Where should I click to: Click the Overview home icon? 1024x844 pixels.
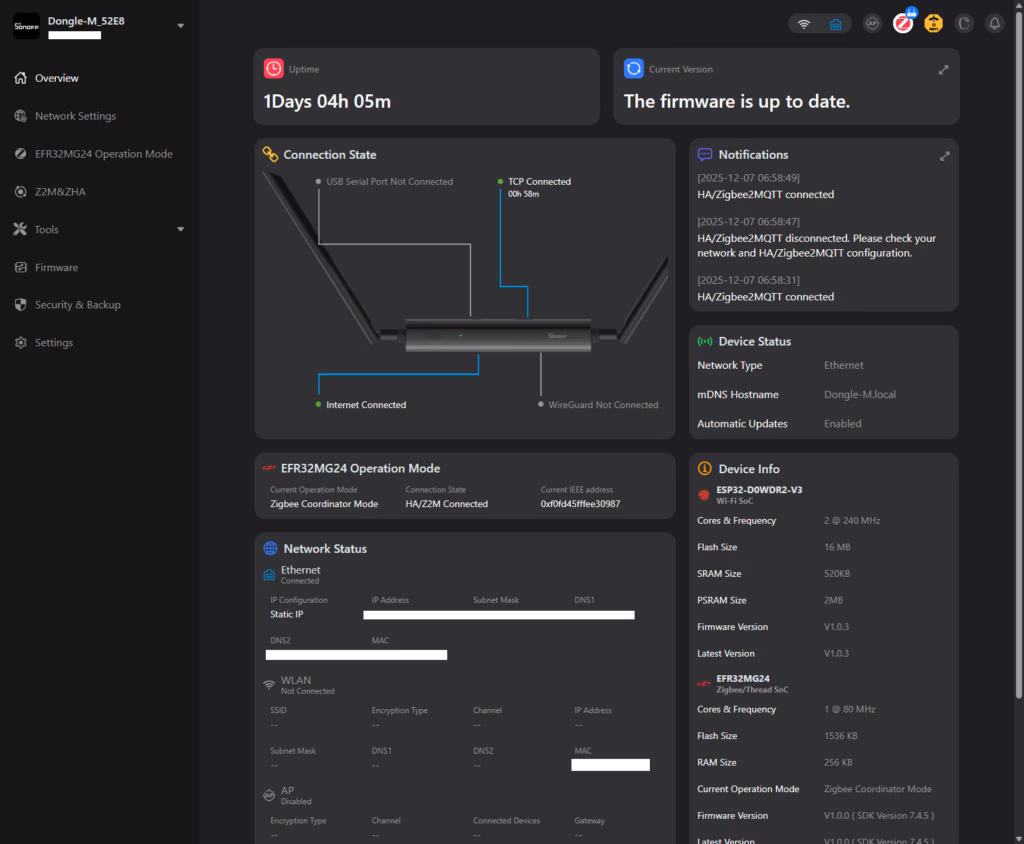(x=21, y=78)
